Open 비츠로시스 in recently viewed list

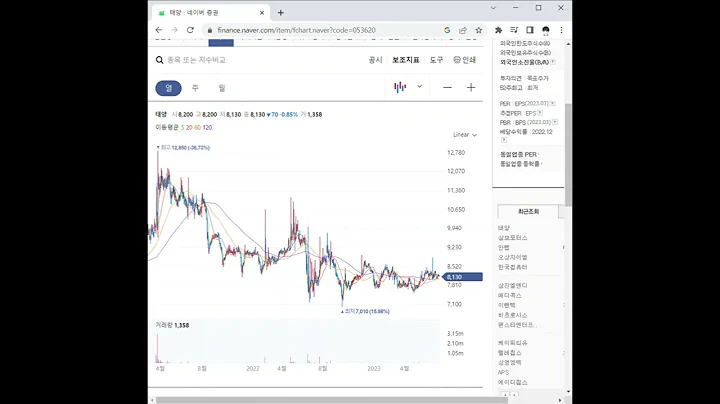click(512, 315)
